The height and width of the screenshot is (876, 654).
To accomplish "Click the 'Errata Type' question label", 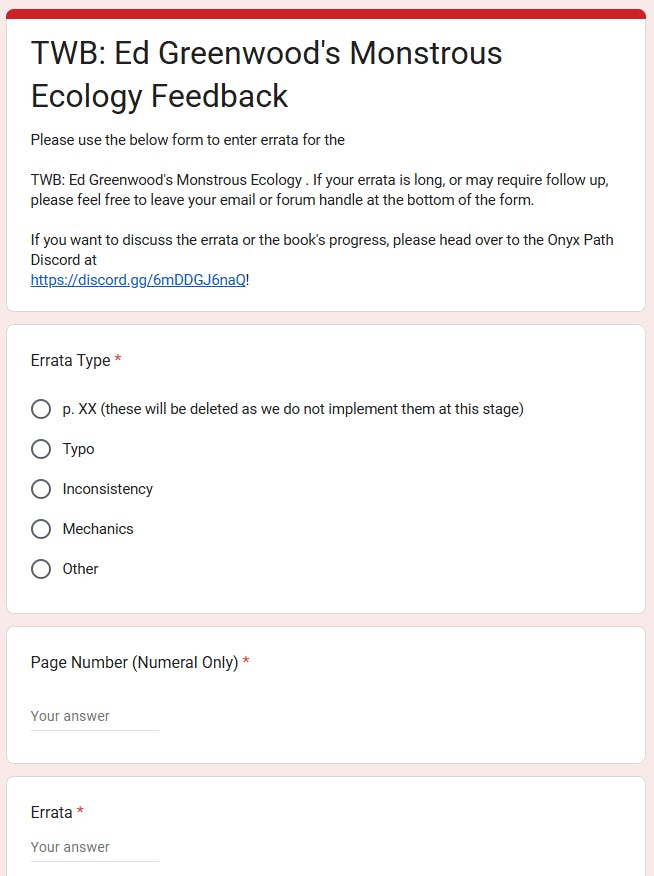I will [x=70, y=360].
